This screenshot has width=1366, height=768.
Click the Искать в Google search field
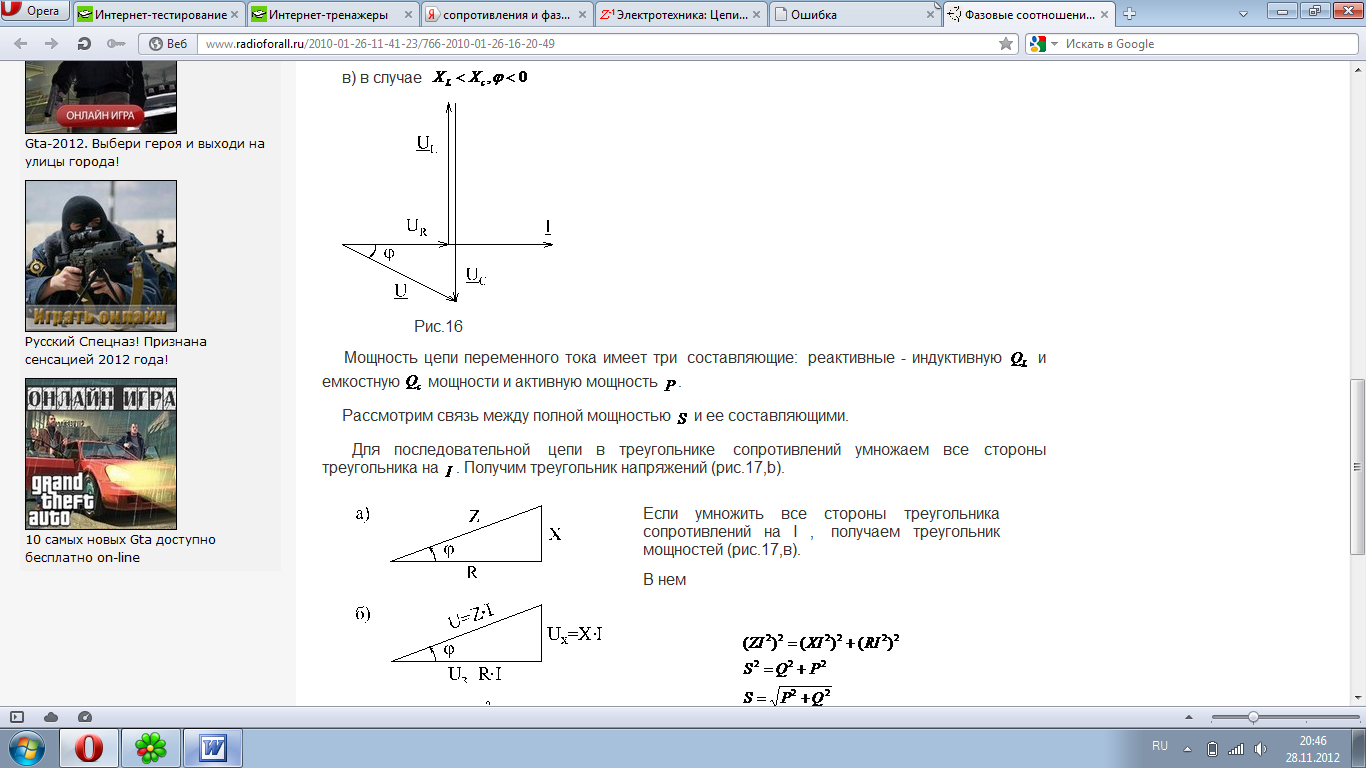pyautogui.click(x=1205, y=44)
